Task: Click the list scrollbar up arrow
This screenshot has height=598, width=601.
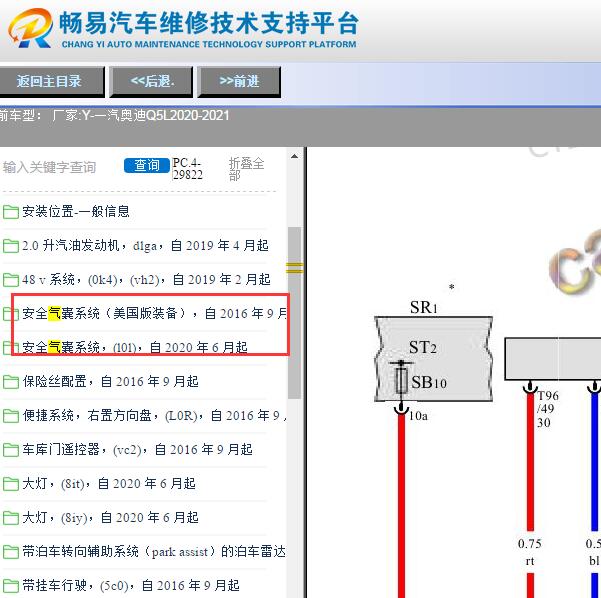Action: [x=294, y=156]
